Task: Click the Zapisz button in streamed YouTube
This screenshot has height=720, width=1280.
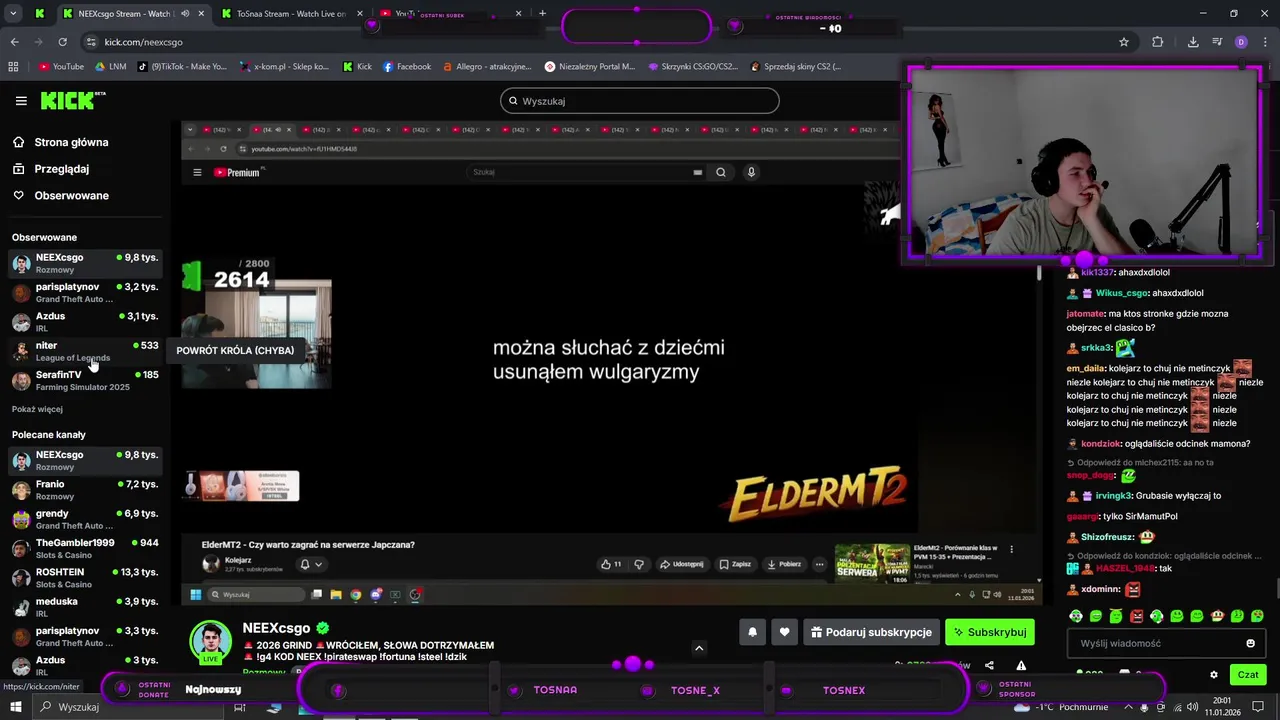Action: (735, 564)
